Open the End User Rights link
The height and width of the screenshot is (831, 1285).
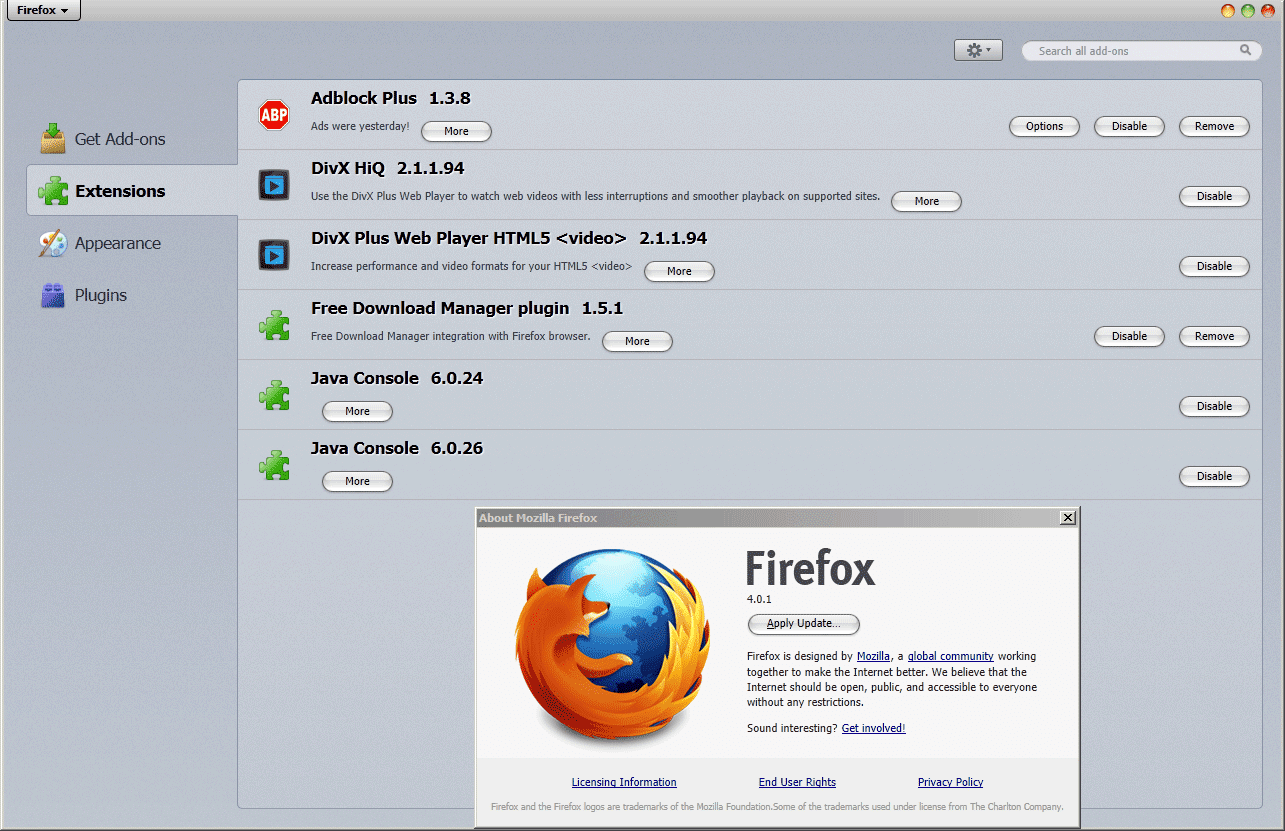(x=797, y=782)
